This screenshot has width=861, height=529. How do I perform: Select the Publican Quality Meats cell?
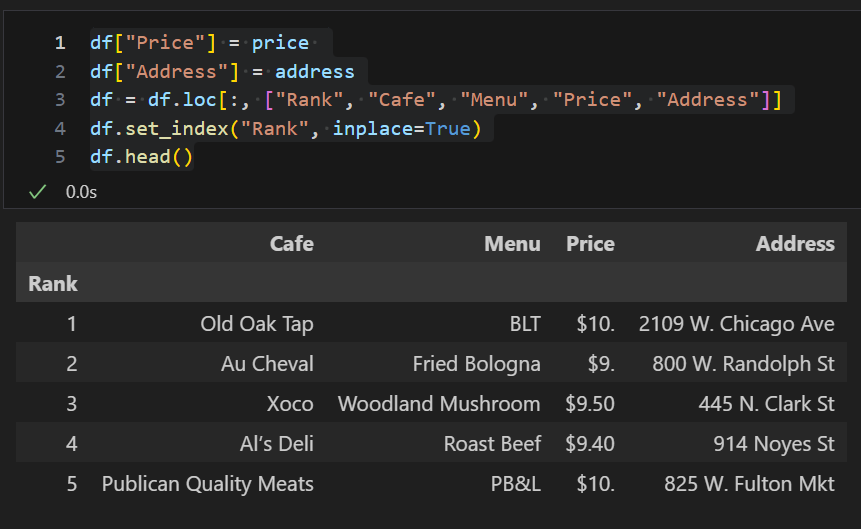[x=208, y=484]
